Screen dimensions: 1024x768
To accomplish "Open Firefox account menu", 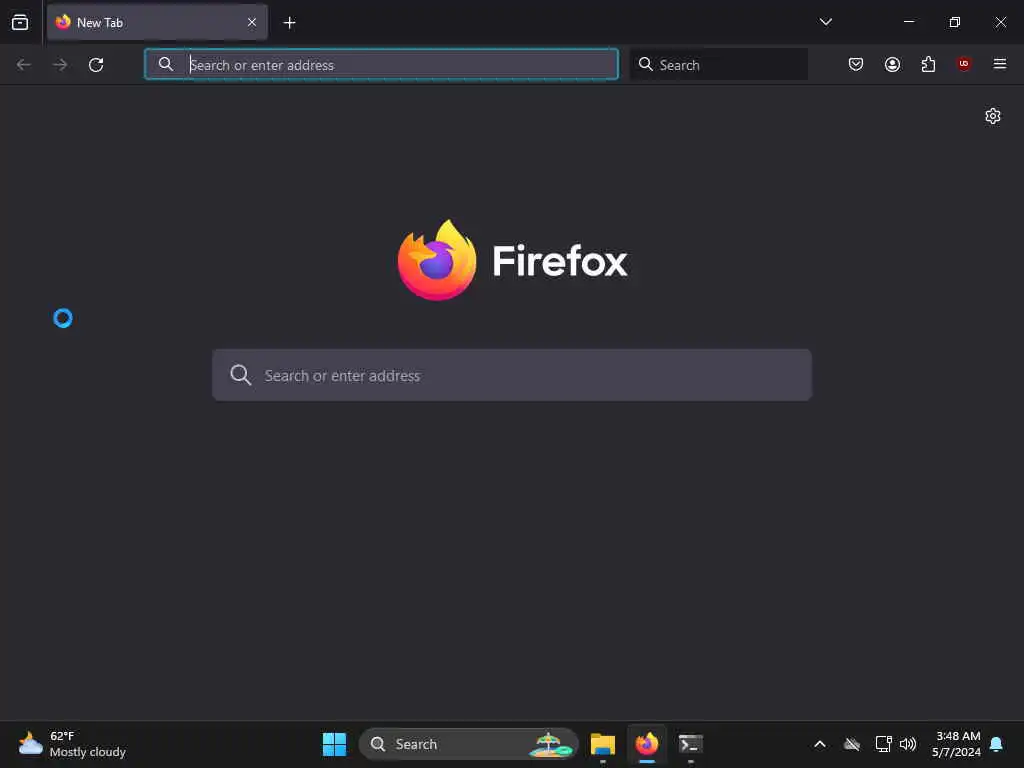I will point(892,64).
